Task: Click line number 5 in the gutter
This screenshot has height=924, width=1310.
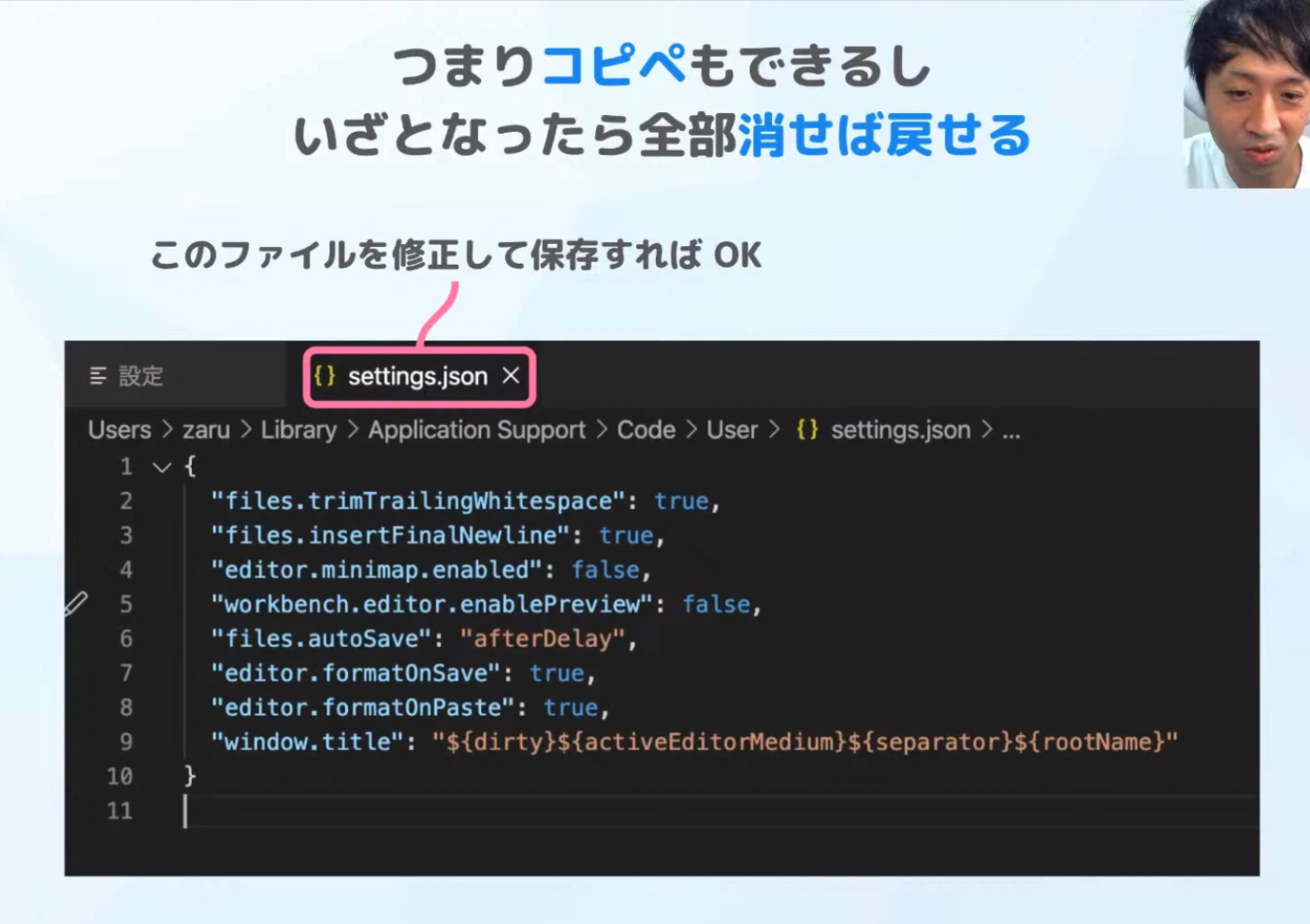Action: click(x=125, y=604)
